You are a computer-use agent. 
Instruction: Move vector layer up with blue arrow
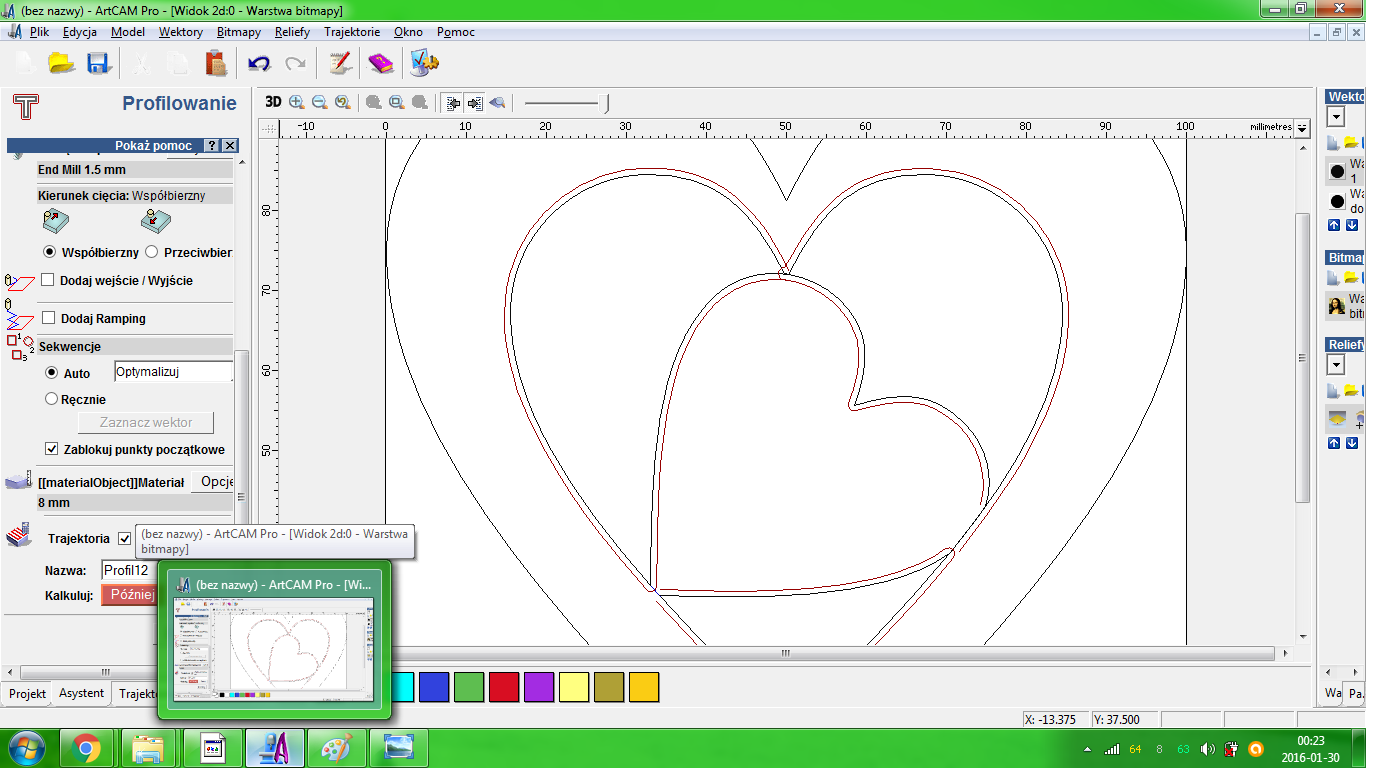pos(1334,225)
